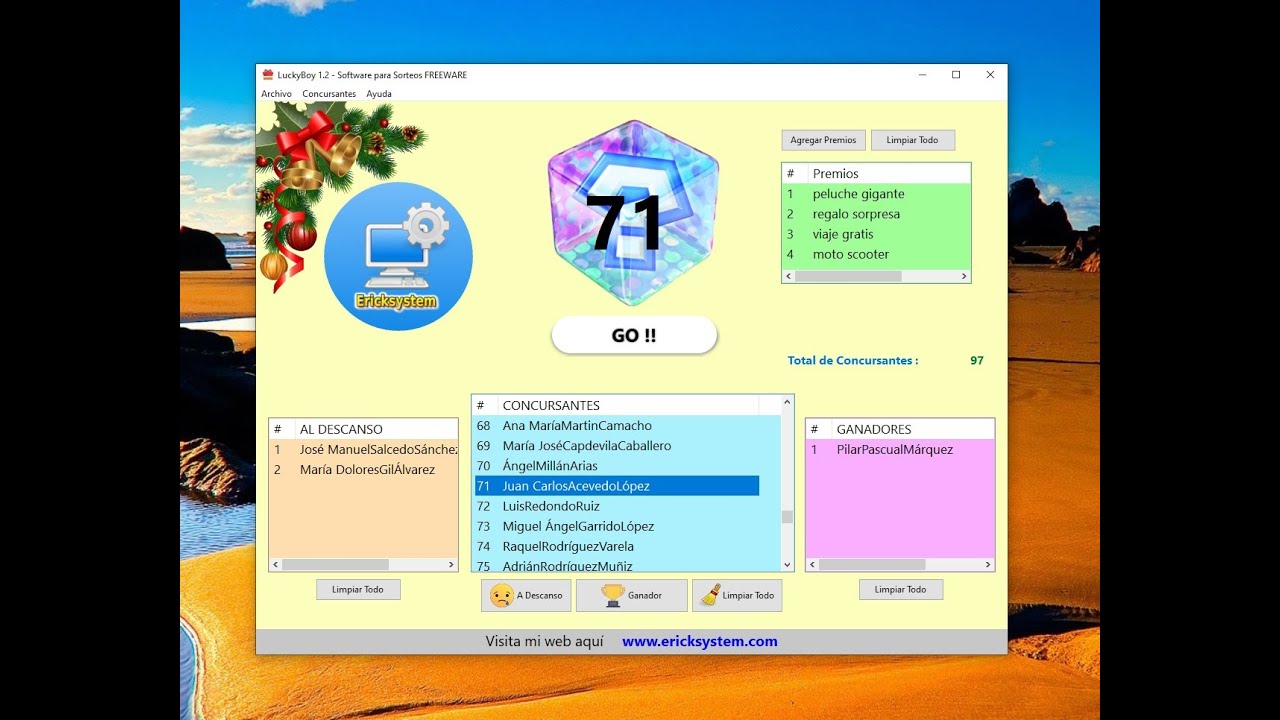Viewport: 1280px width, 720px height.
Task: Select María DoloresGilÁlvarez in the Al Descanso list
Action: click(364, 470)
